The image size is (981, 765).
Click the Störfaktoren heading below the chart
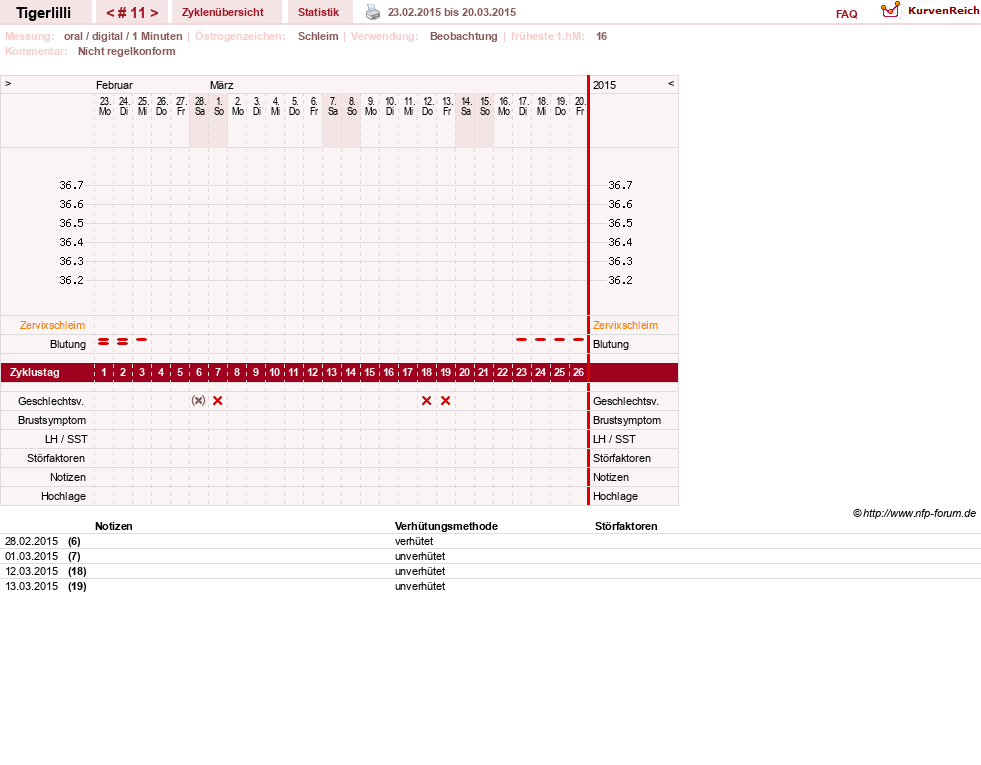point(626,527)
